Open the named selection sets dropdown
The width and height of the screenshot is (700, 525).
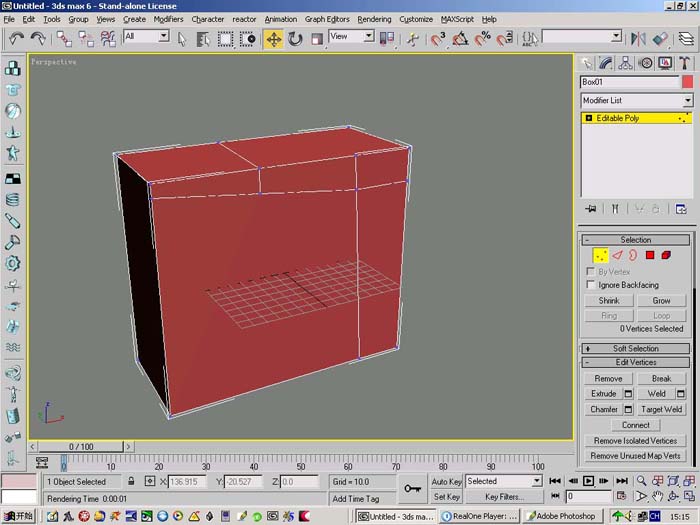(x=616, y=36)
